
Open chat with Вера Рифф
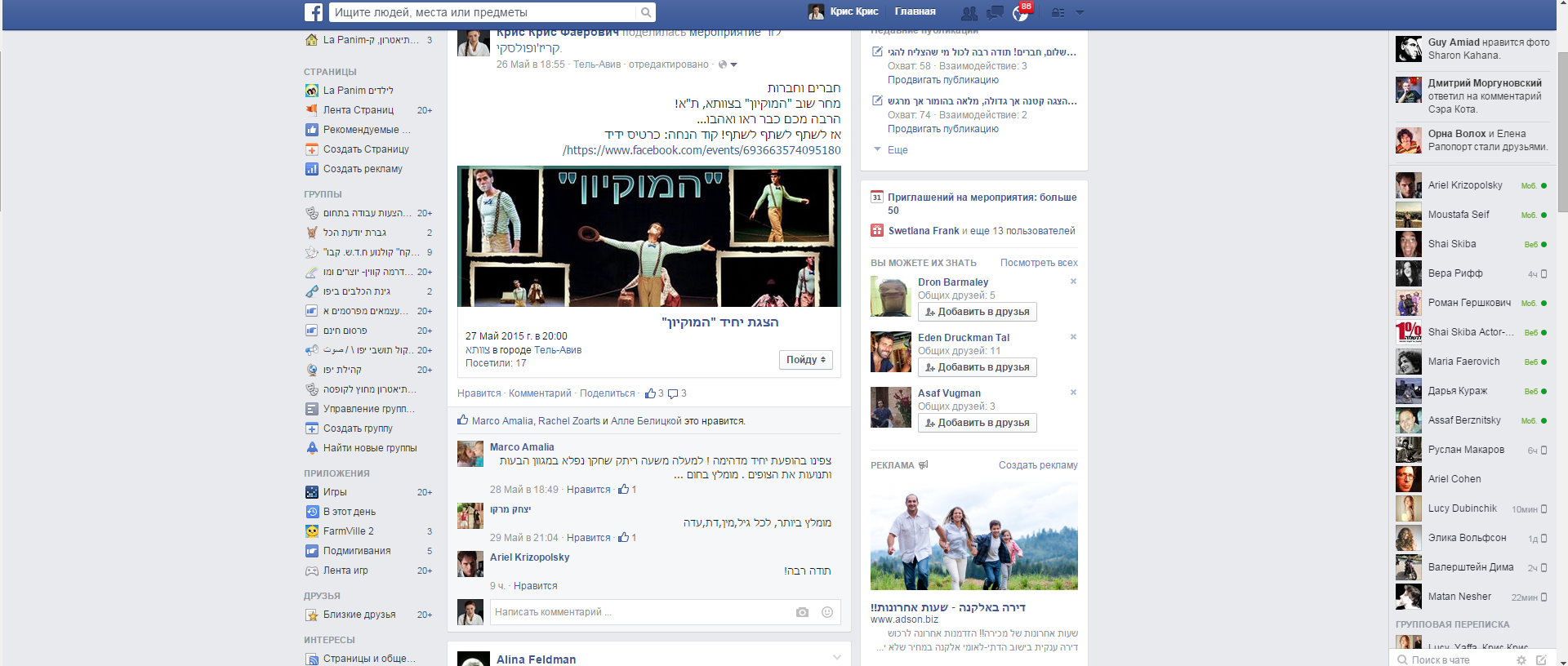click(1472, 273)
